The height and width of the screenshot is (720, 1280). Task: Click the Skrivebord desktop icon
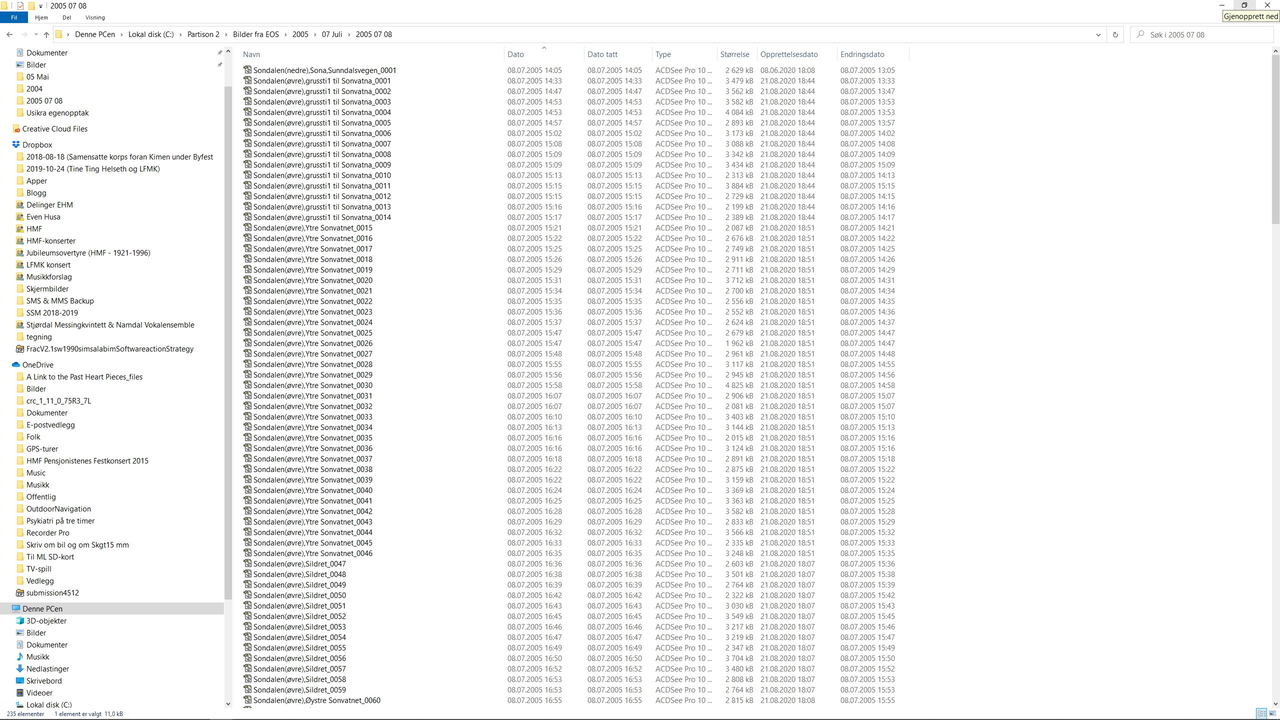(20, 681)
